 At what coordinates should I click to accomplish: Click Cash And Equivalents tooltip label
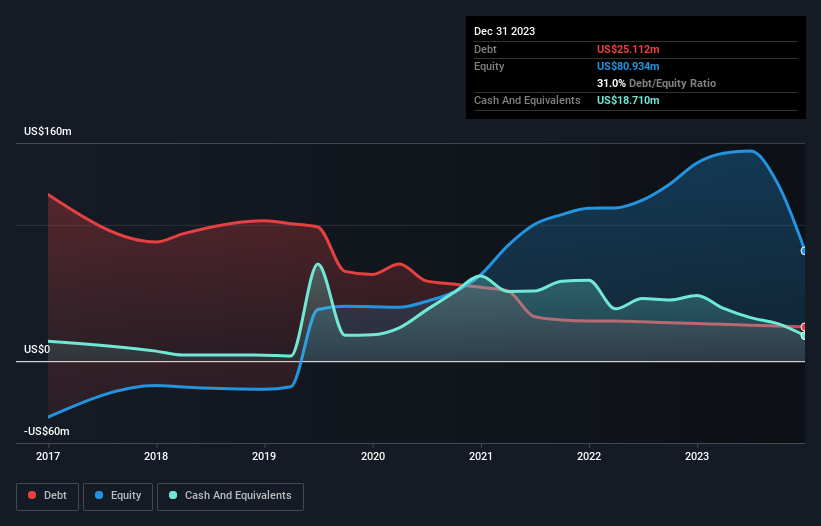pyautogui.click(x=527, y=100)
